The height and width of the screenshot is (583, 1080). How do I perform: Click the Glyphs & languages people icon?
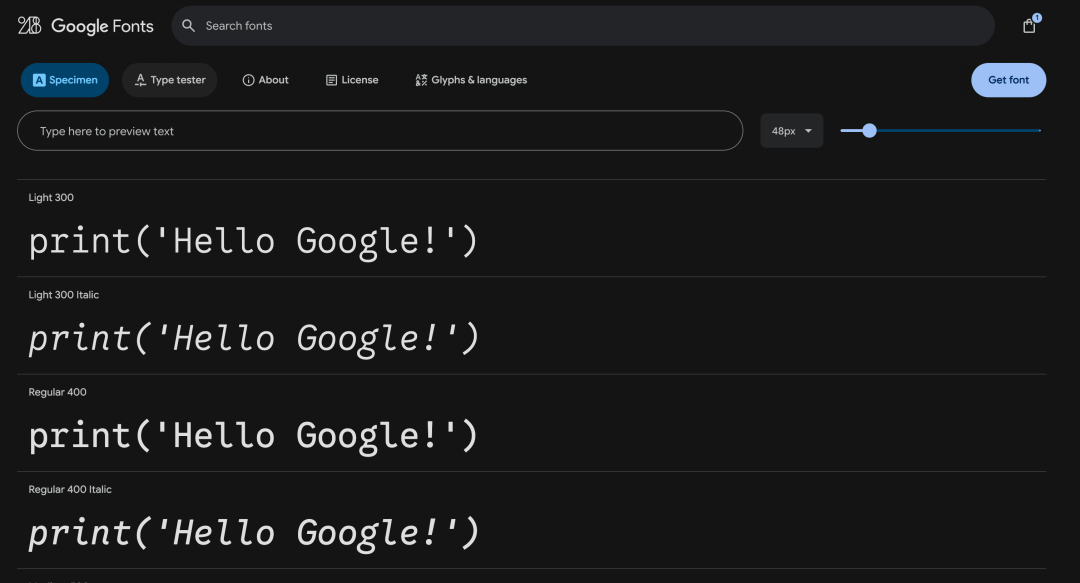click(x=421, y=80)
